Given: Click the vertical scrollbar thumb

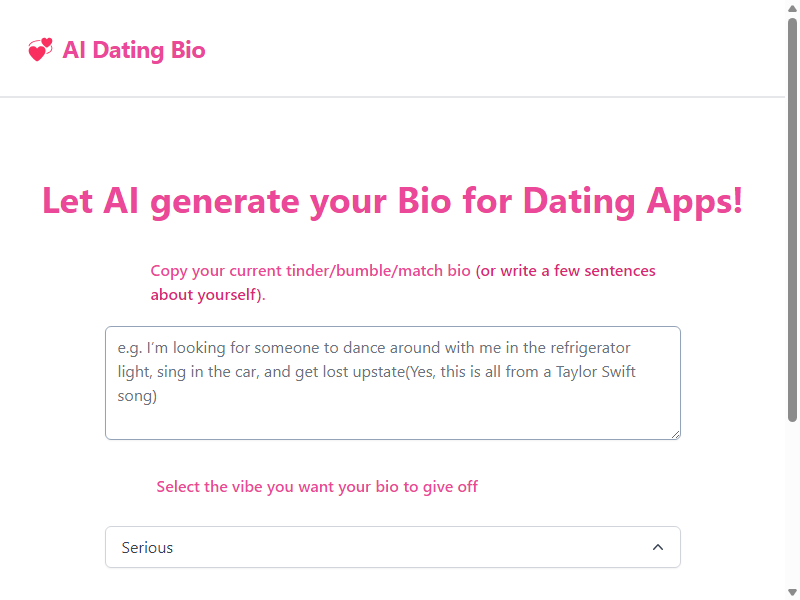Looking at the screenshot, I should pyautogui.click(x=792, y=219).
